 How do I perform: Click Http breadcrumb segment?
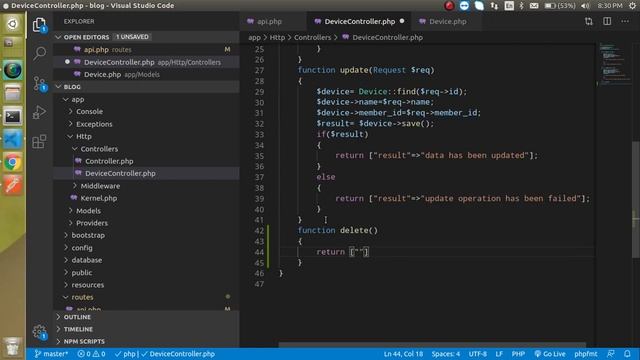pos(277,37)
